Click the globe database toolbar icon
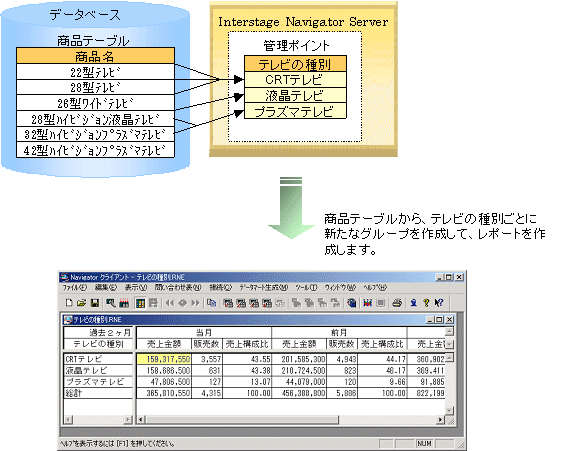Screen dimensions: 566x451 351,303
